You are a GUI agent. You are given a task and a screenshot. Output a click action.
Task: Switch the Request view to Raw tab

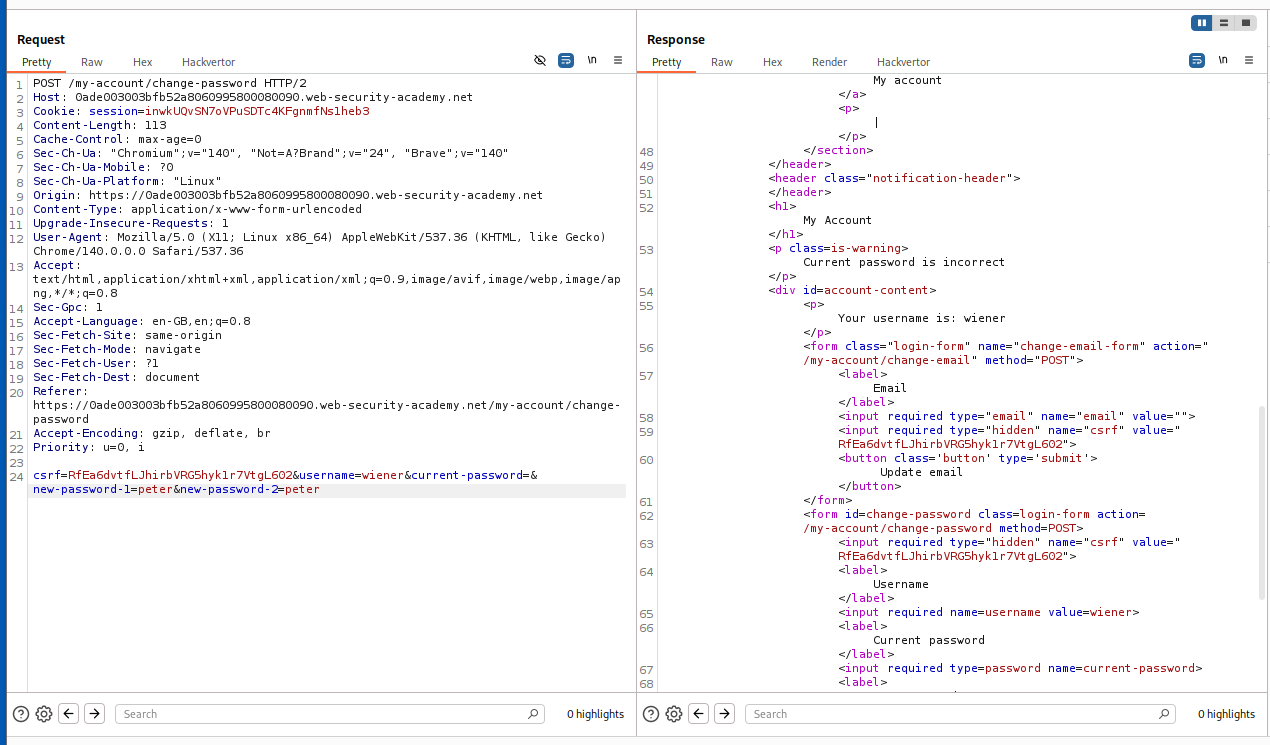pos(92,62)
